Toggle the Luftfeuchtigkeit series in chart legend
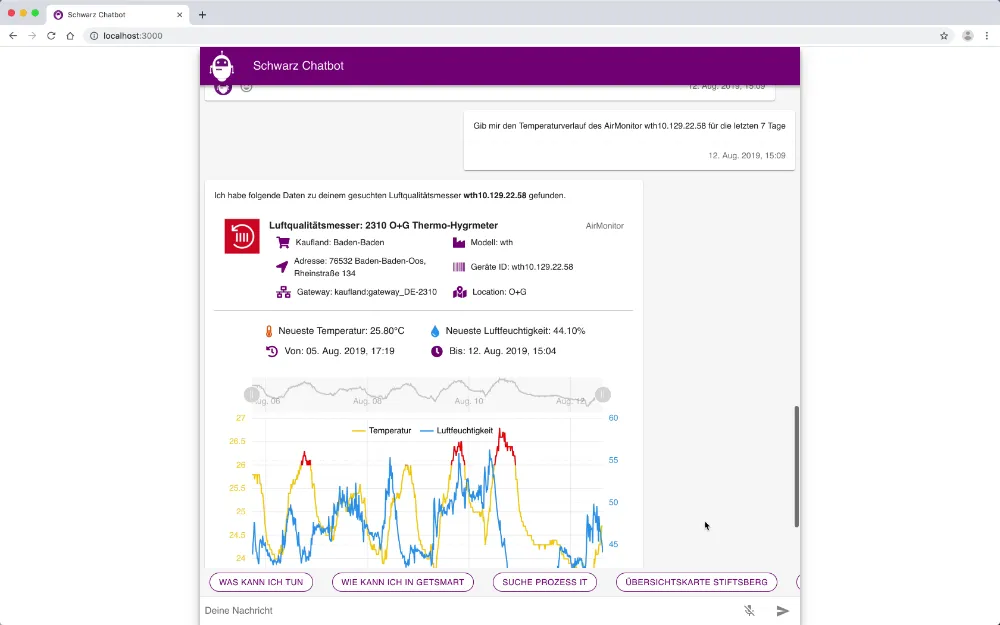 [x=457, y=430]
